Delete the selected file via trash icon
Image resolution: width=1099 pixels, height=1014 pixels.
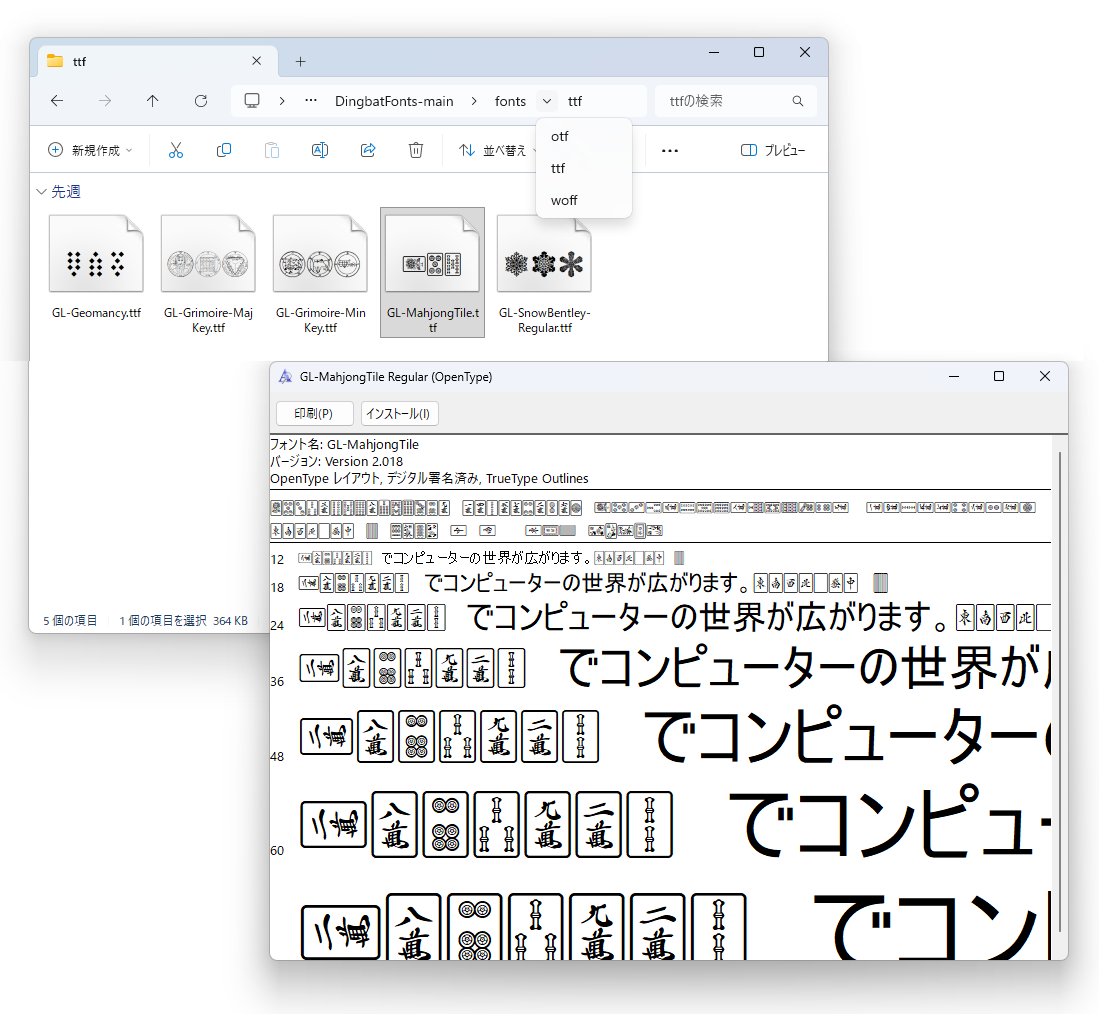click(416, 150)
